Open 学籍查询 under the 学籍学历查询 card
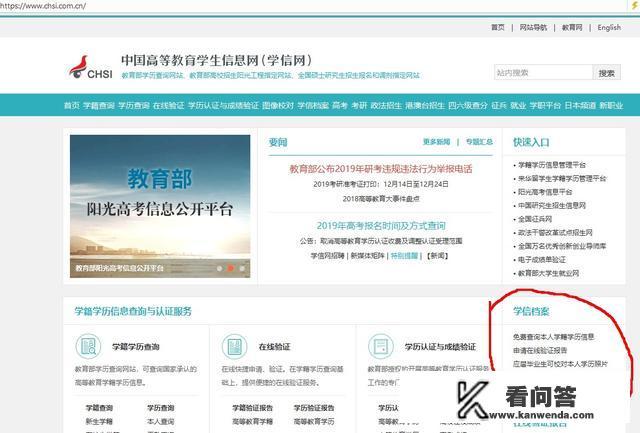 pos(99,407)
